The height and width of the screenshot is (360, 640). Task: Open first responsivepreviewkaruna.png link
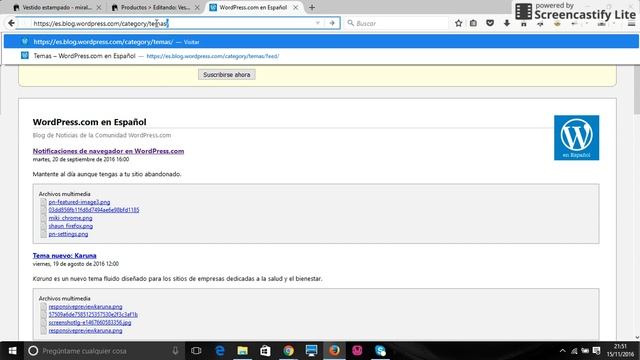coord(85,307)
